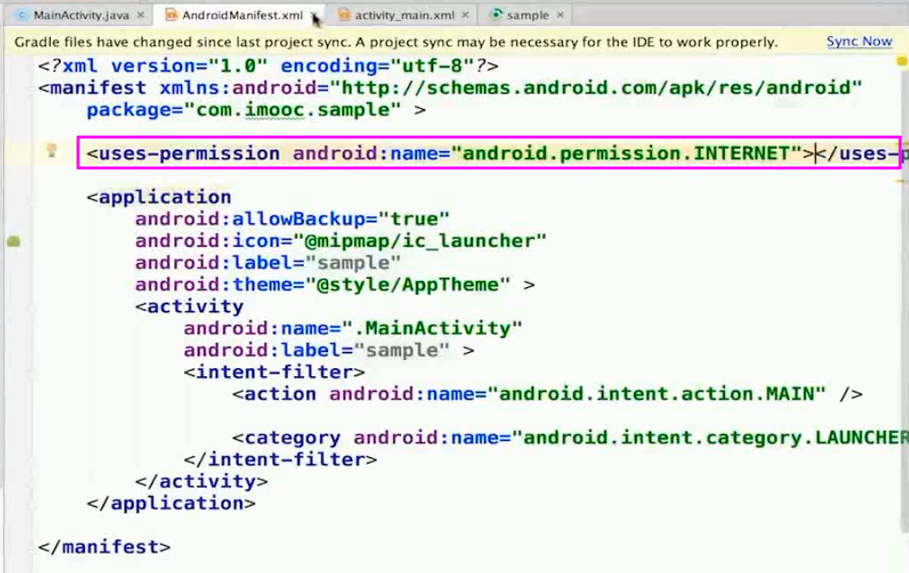Click the Sync Now link
Image resolution: width=909 pixels, height=573 pixels.
tap(859, 42)
